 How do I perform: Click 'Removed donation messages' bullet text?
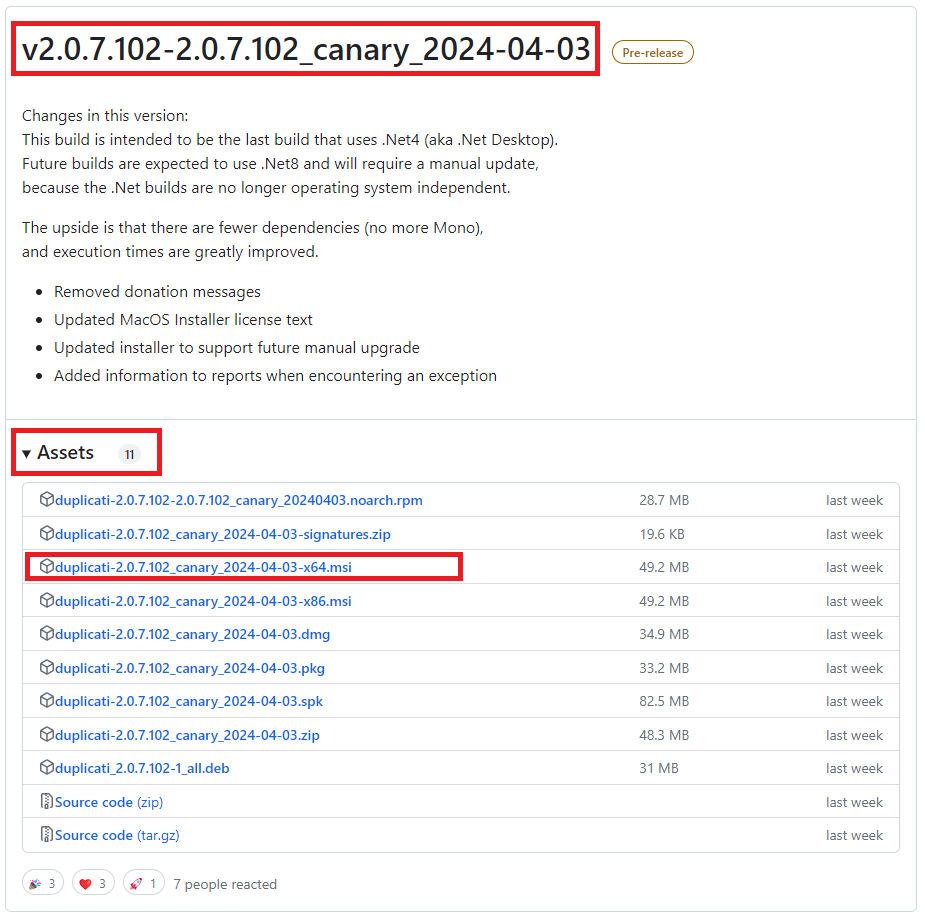coord(158,292)
